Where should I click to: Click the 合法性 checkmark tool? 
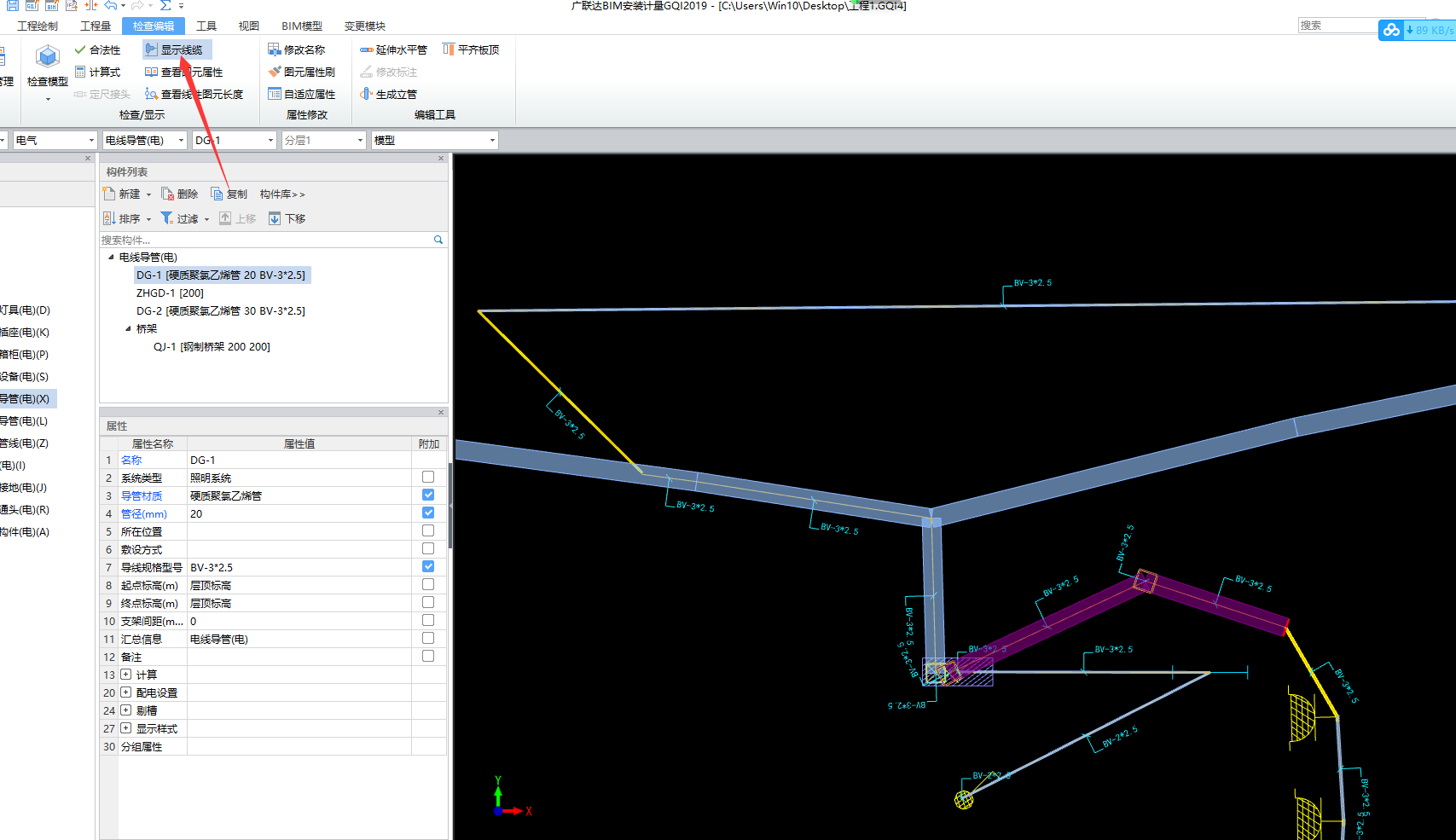point(98,50)
